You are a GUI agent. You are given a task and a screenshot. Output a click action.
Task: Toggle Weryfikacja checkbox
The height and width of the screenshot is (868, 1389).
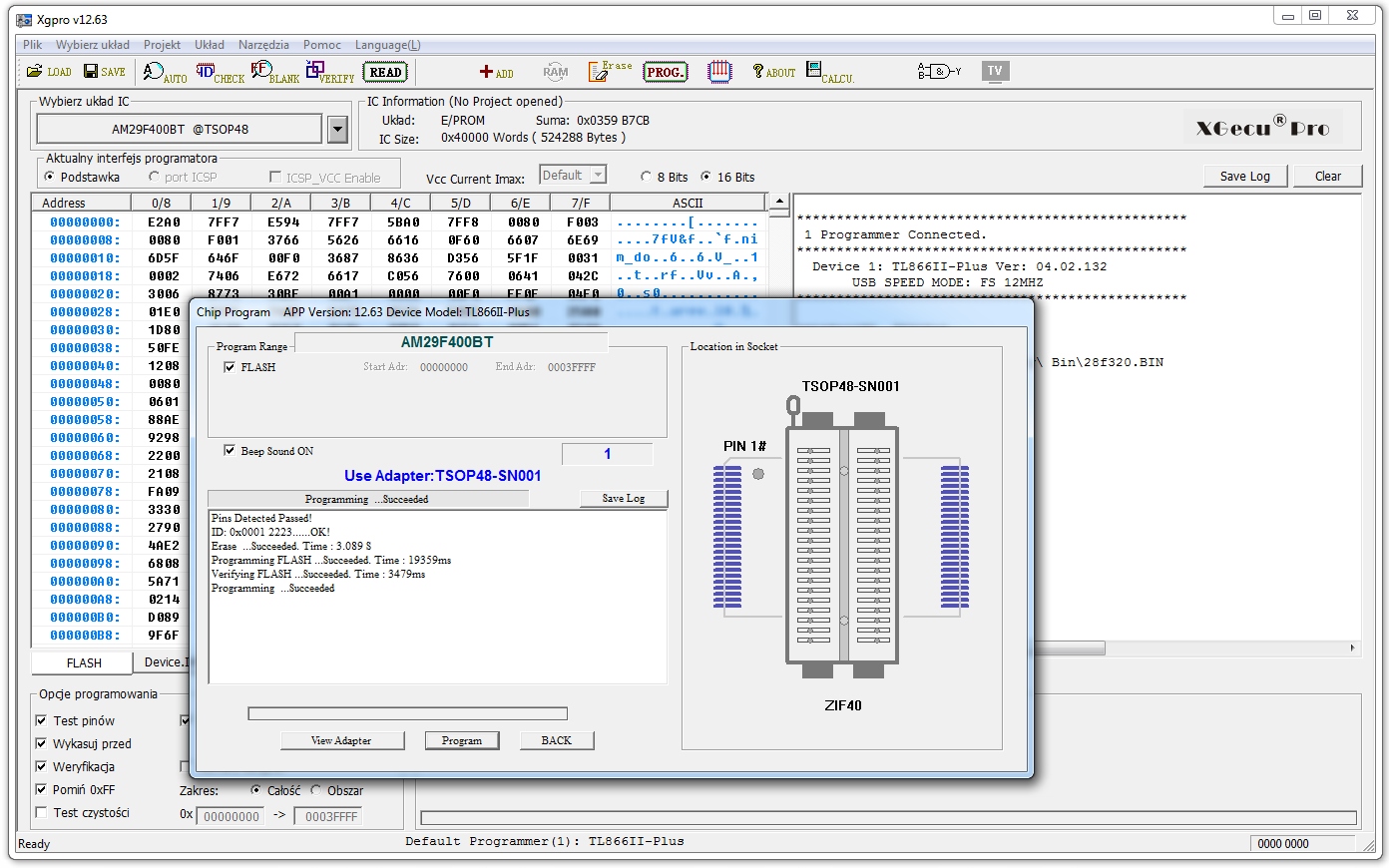coord(41,766)
